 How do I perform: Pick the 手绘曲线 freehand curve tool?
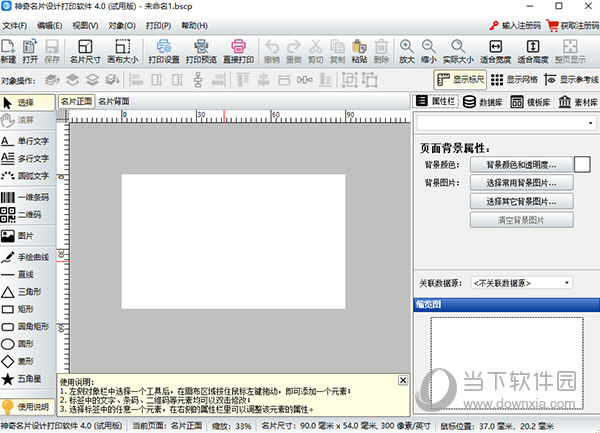25,257
